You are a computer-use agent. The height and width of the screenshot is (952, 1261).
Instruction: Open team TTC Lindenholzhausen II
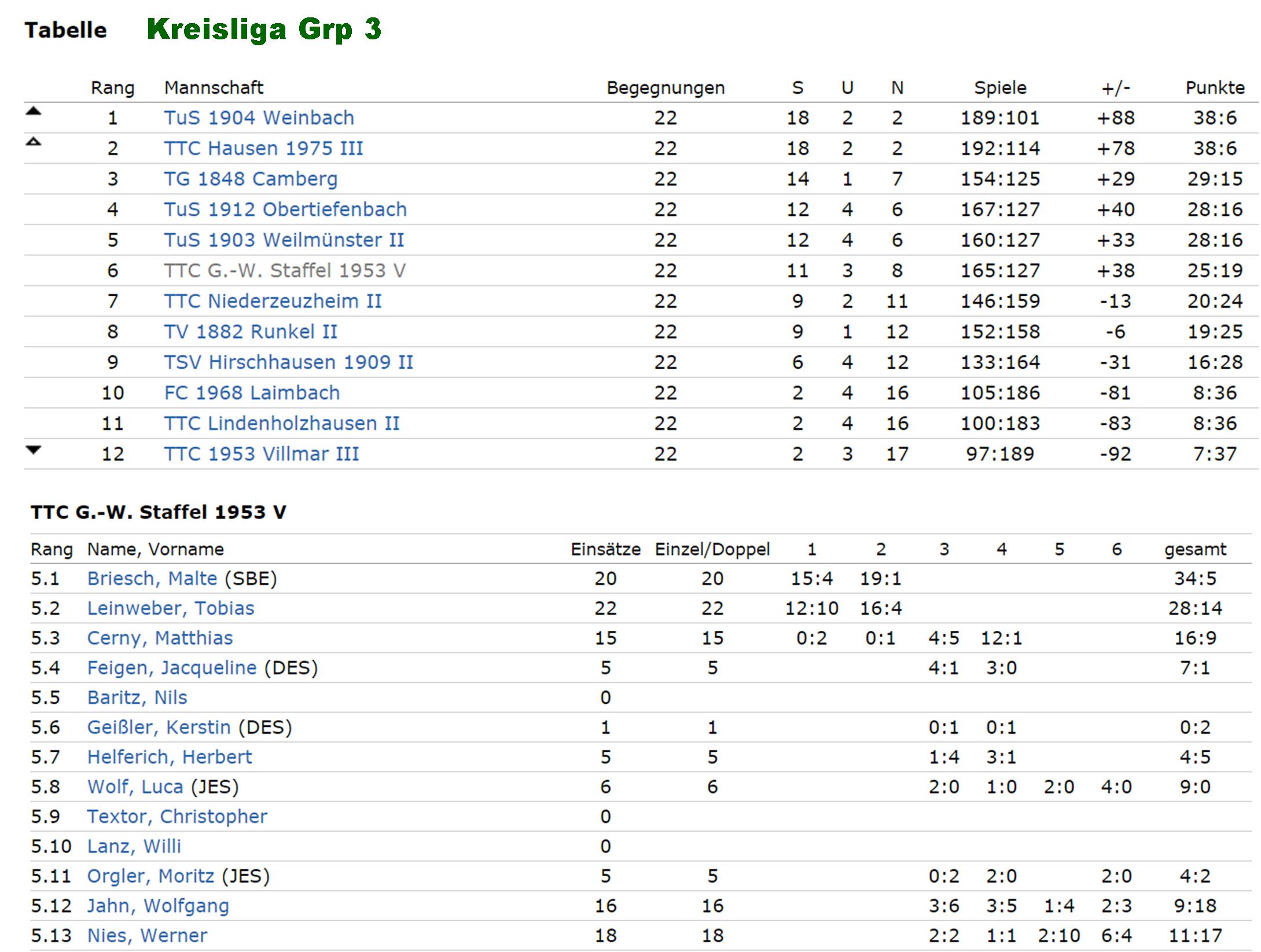(x=282, y=424)
